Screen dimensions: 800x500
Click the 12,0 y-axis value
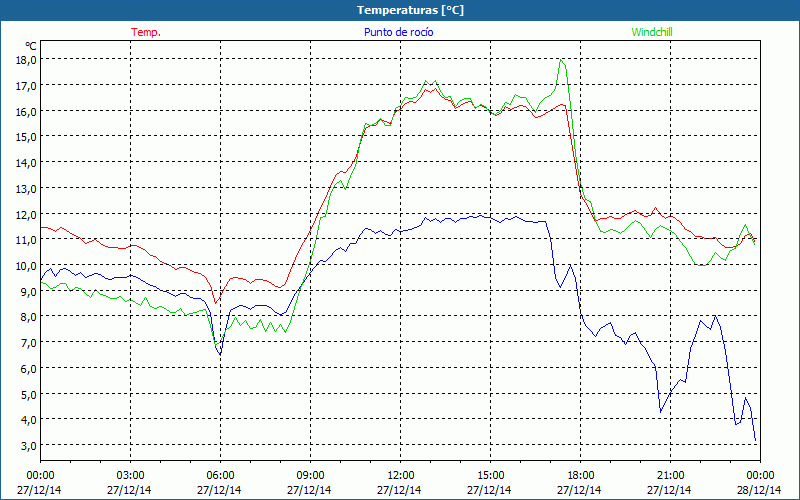[27, 214]
